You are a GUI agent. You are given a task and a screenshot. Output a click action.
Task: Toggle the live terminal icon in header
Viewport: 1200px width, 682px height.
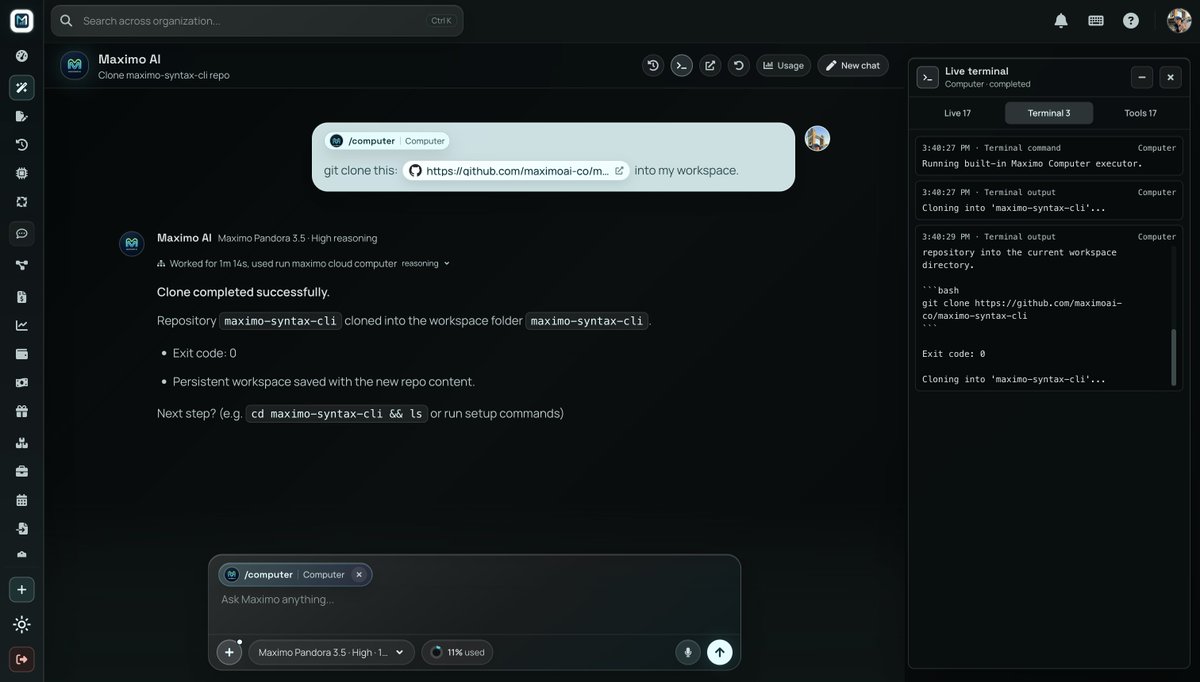[681, 65]
